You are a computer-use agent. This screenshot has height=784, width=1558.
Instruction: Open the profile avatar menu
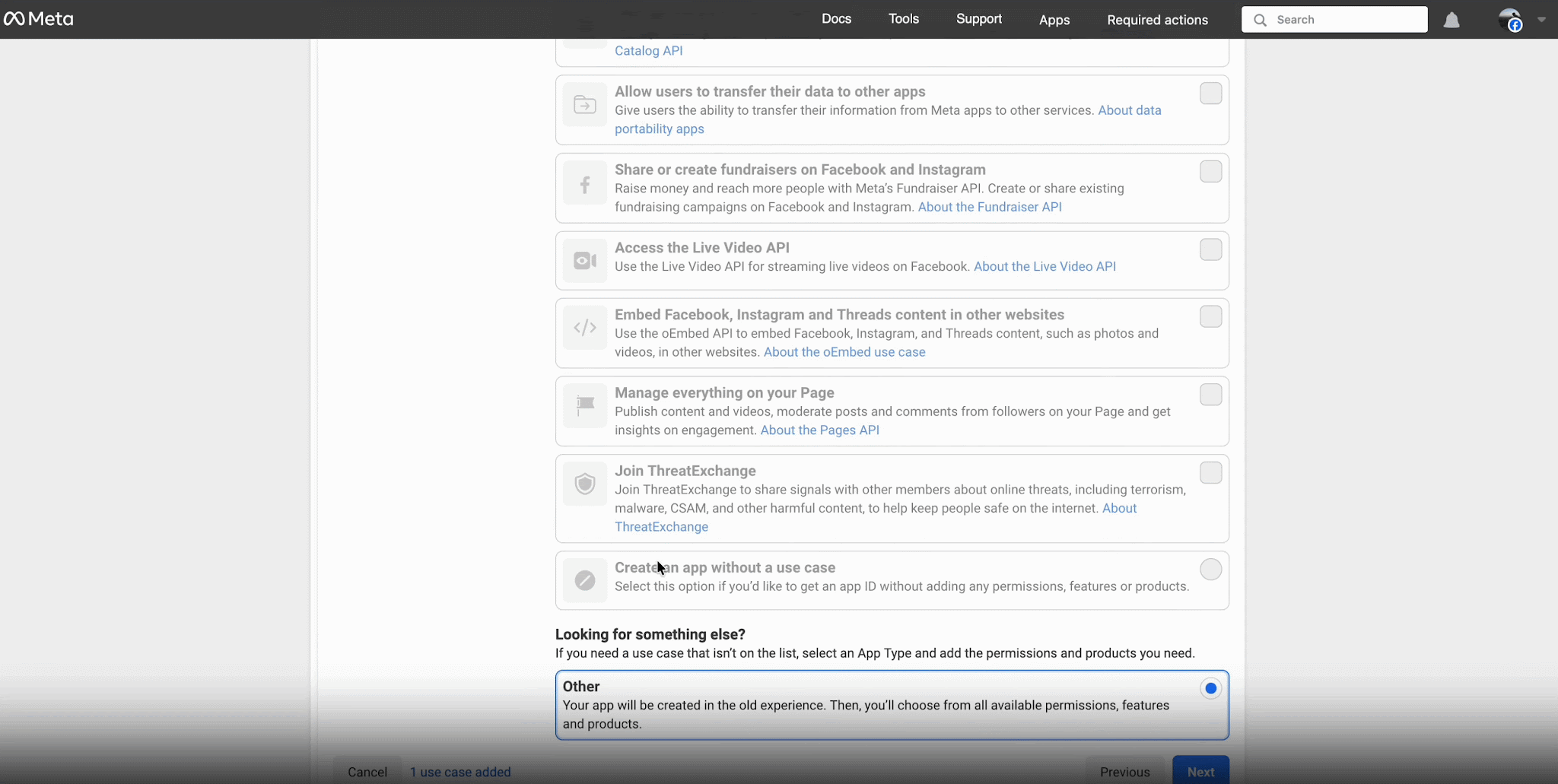pos(1510,20)
